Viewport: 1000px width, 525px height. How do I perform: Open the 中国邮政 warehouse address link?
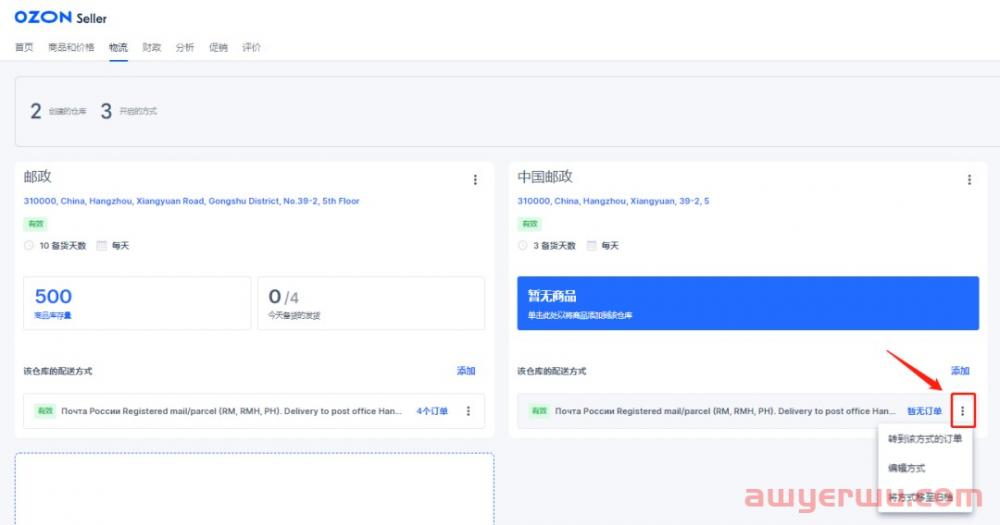[x=613, y=201]
